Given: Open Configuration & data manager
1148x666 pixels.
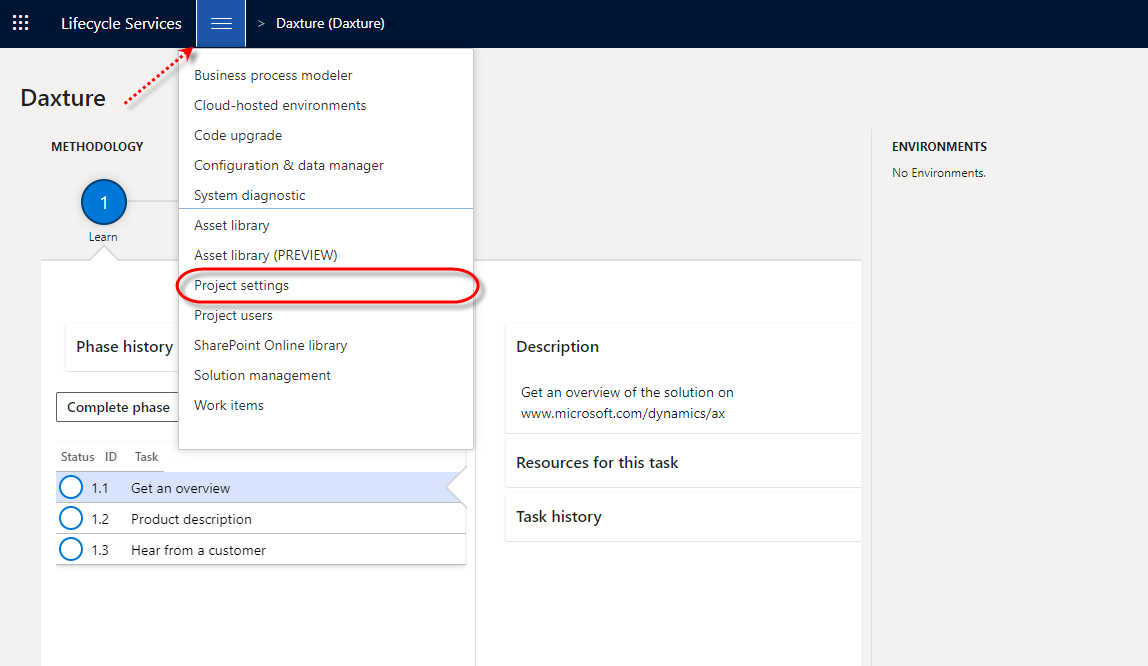Looking at the screenshot, I should click(x=288, y=165).
